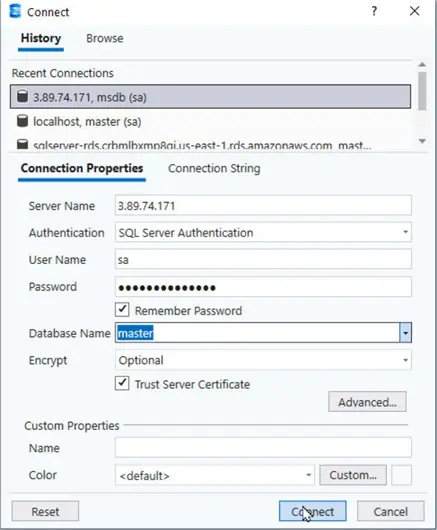
Task: Expand the Database Name dropdown arrow
Action: (406, 333)
